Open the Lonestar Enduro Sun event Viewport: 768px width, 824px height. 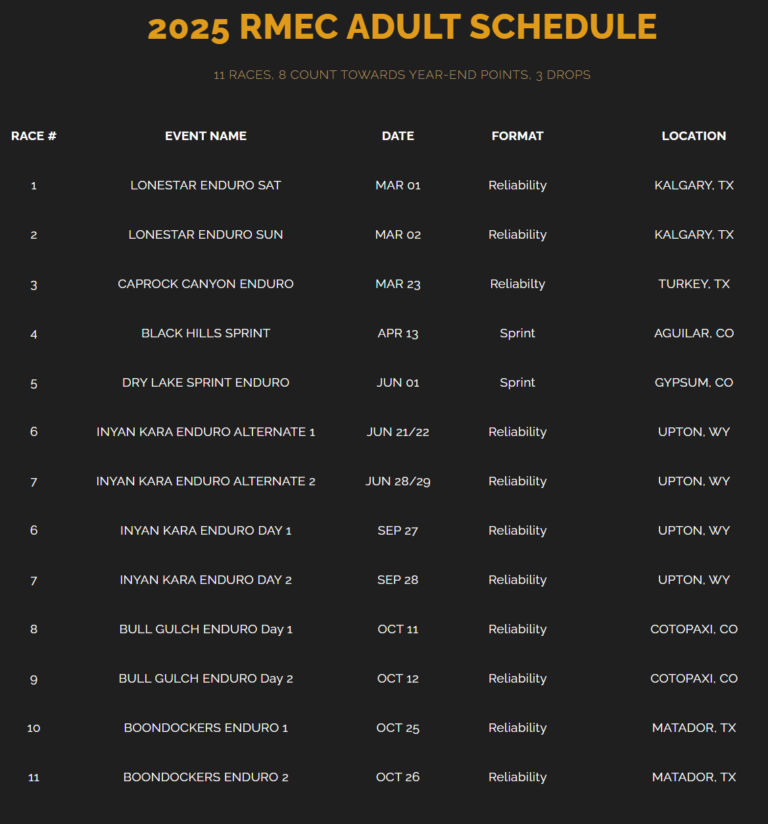point(206,235)
